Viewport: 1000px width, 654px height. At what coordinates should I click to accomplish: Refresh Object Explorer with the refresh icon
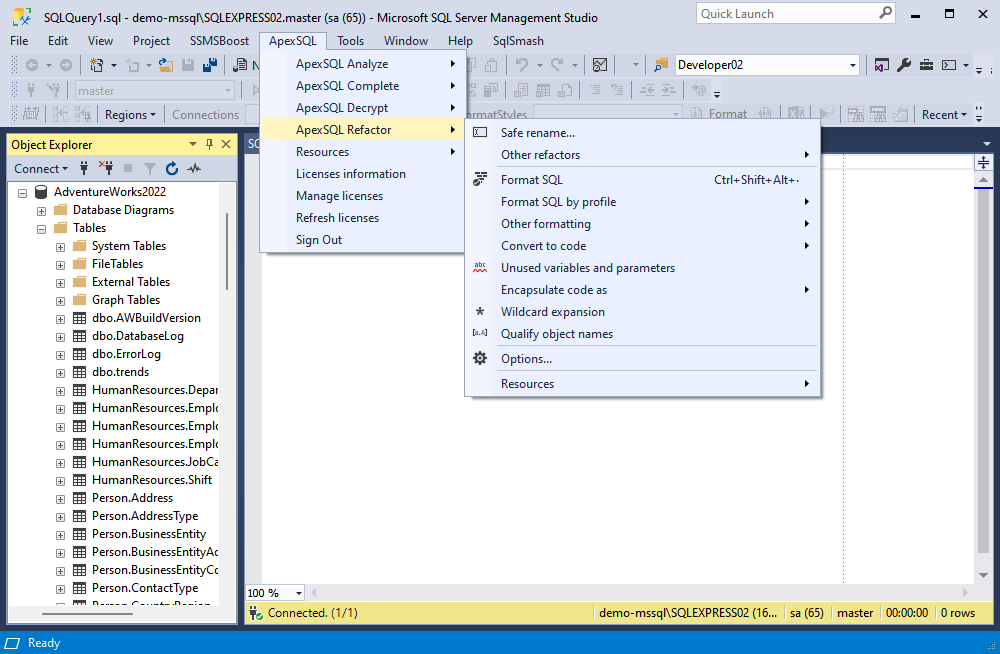[172, 168]
